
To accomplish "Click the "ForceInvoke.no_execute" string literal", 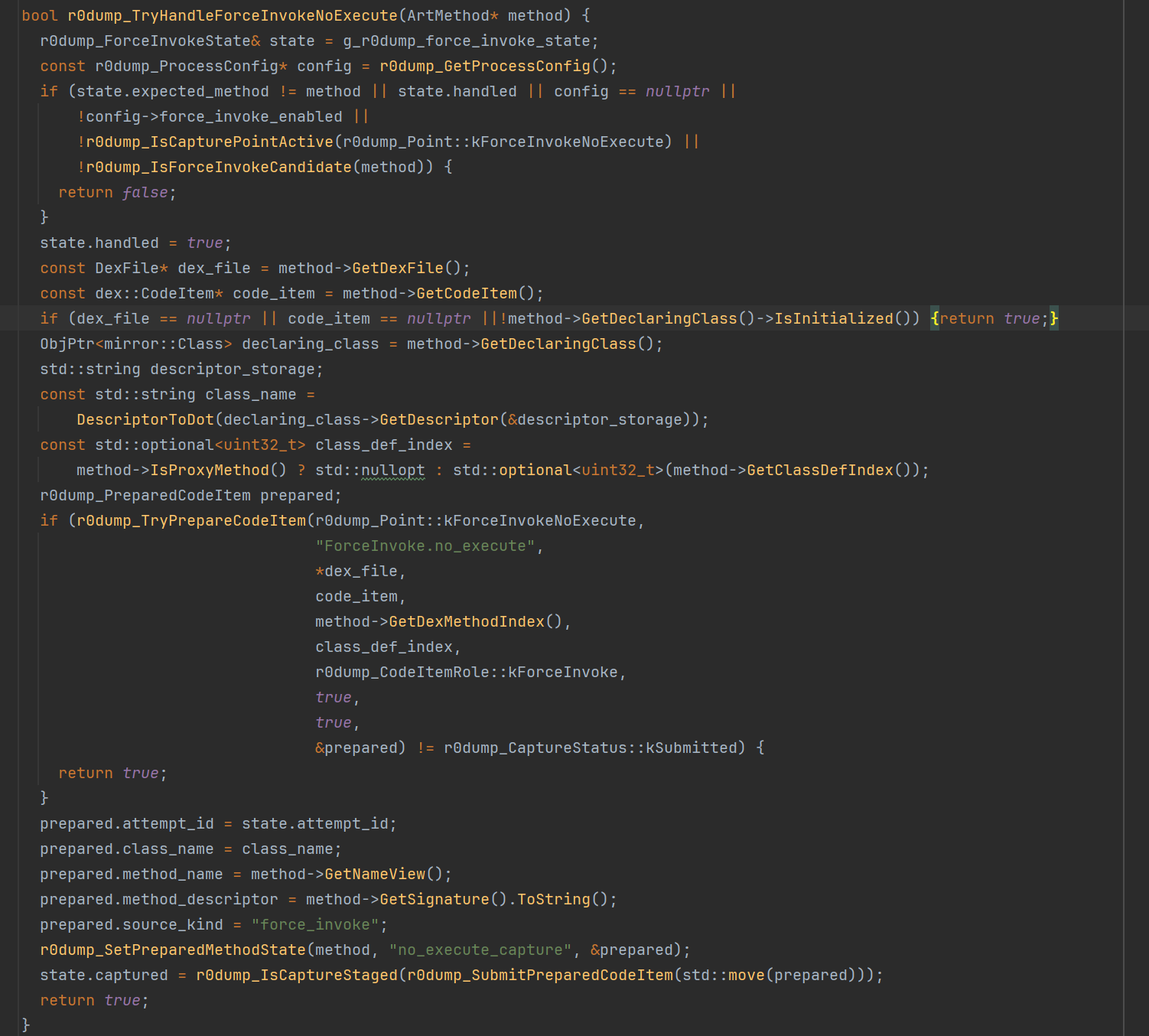I will (425, 546).
